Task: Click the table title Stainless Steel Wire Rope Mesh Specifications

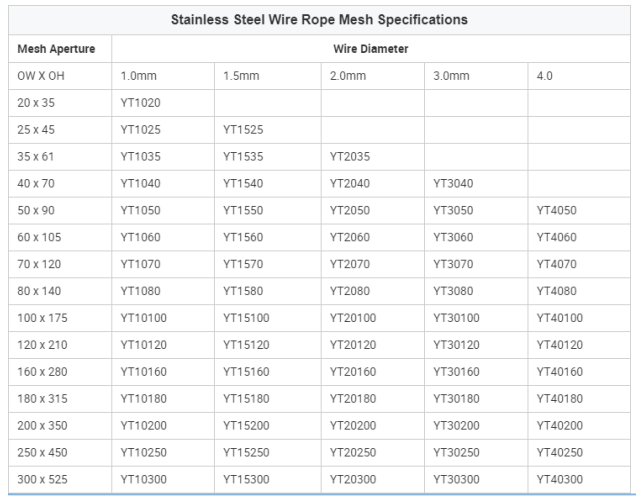Action: (x=319, y=20)
